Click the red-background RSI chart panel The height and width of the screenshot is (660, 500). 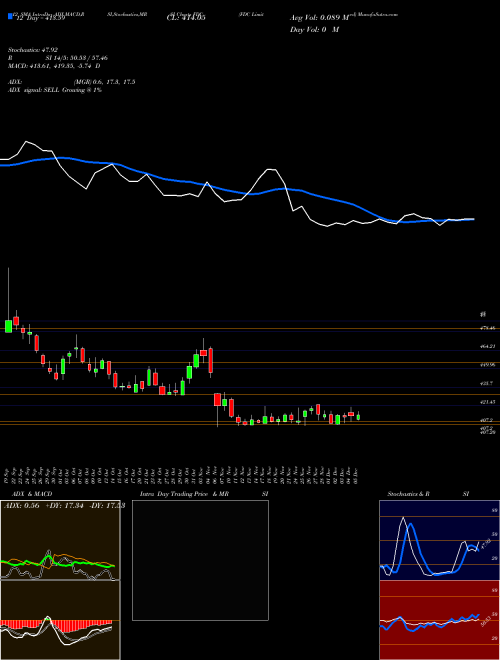tap(439, 620)
